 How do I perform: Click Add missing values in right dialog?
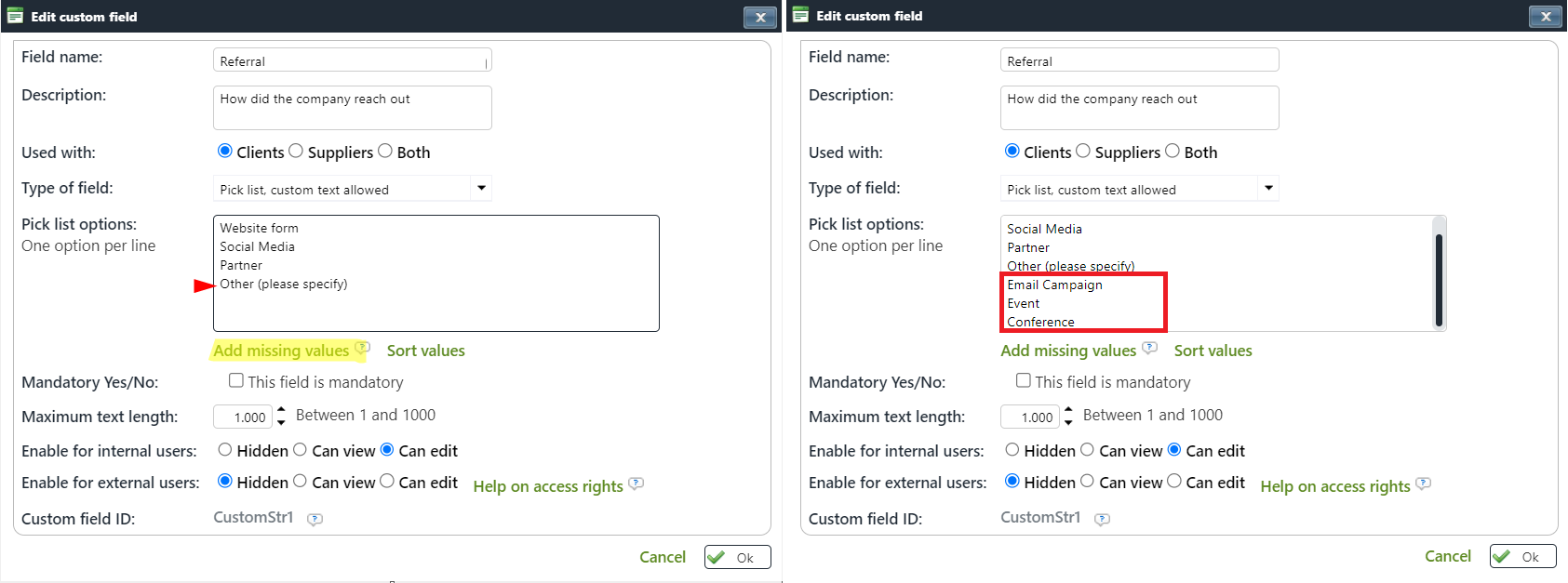pos(1068,351)
